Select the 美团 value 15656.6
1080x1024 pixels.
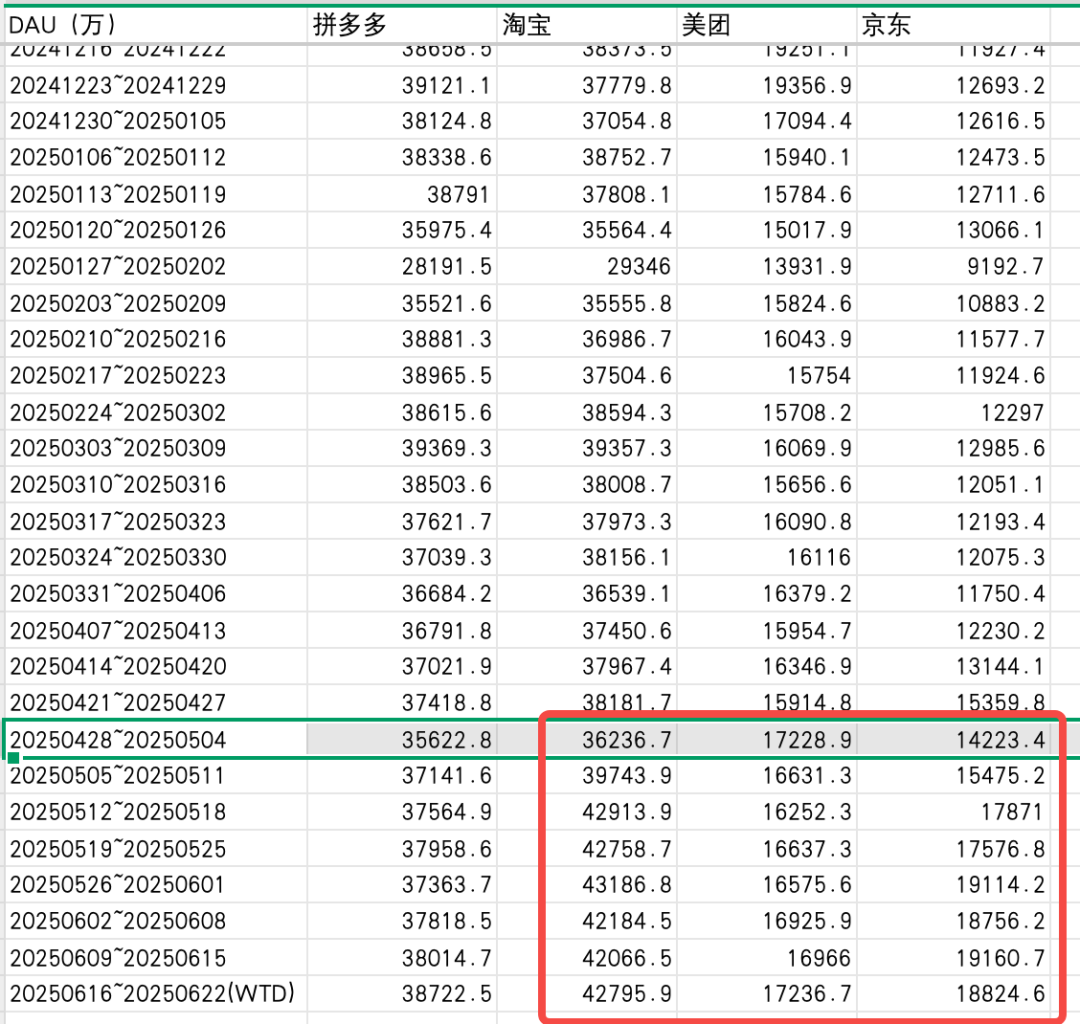767,484
